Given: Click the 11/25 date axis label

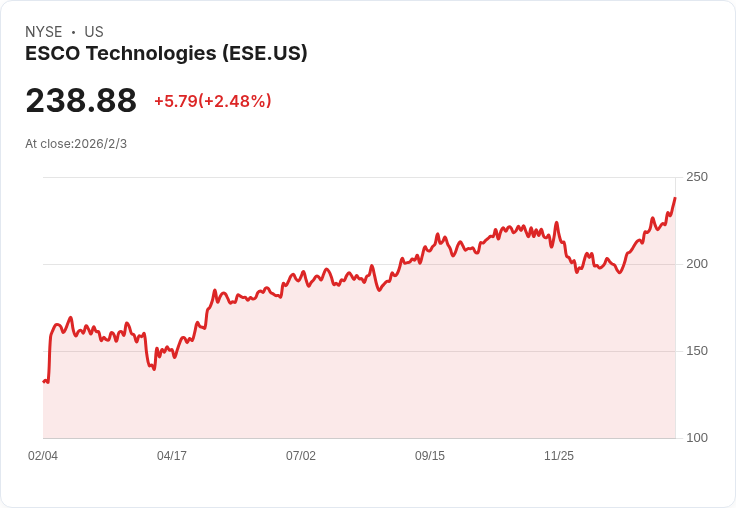Looking at the screenshot, I should click(x=559, y=456).
